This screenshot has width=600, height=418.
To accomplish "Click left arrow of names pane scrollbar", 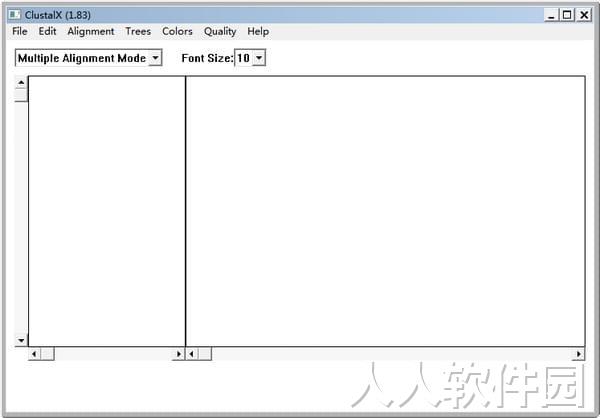I will [x=34, y=354].
